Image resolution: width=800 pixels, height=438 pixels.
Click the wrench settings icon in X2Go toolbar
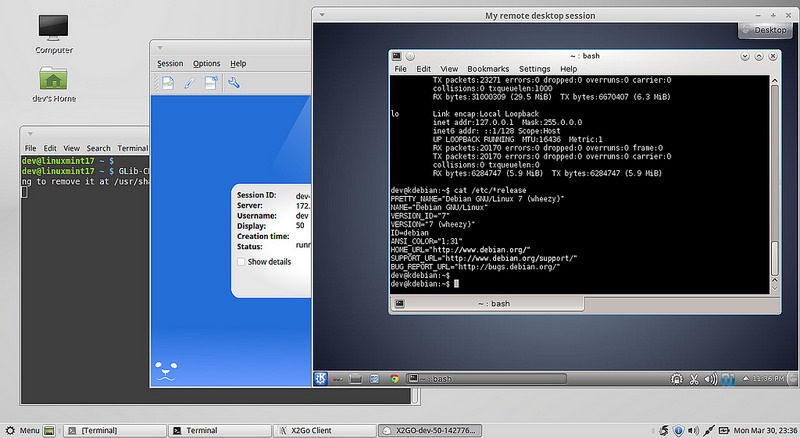(x=234, y=83)
